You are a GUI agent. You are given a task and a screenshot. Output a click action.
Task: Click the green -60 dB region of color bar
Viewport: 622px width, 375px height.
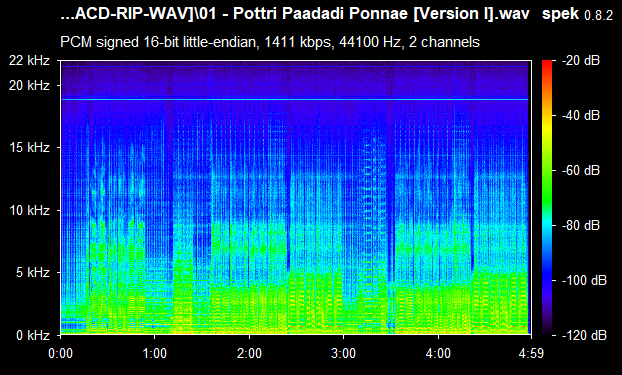point(547,171)
